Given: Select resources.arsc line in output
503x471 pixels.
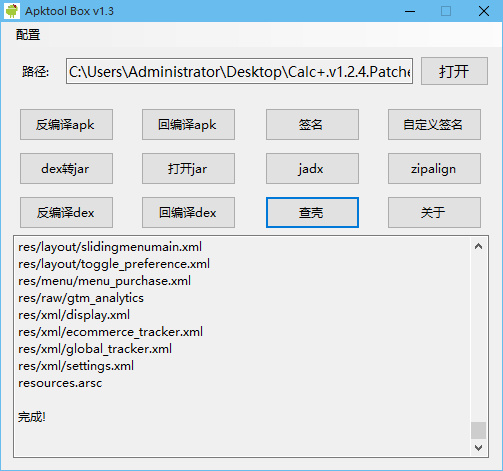Looking at the screenshot, I should coord(60,383).
